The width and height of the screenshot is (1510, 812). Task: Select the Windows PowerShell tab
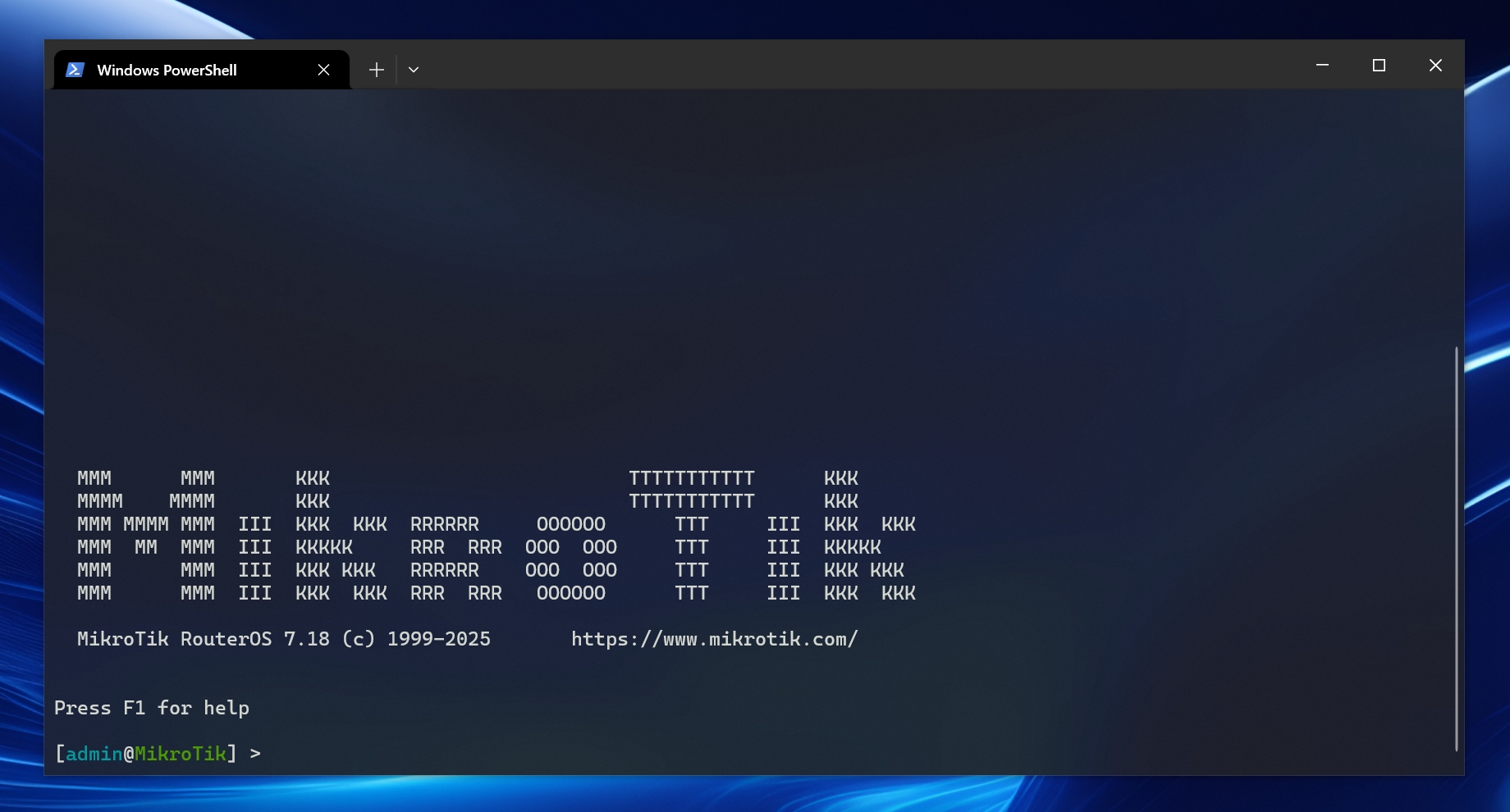(x=201, y=70)
